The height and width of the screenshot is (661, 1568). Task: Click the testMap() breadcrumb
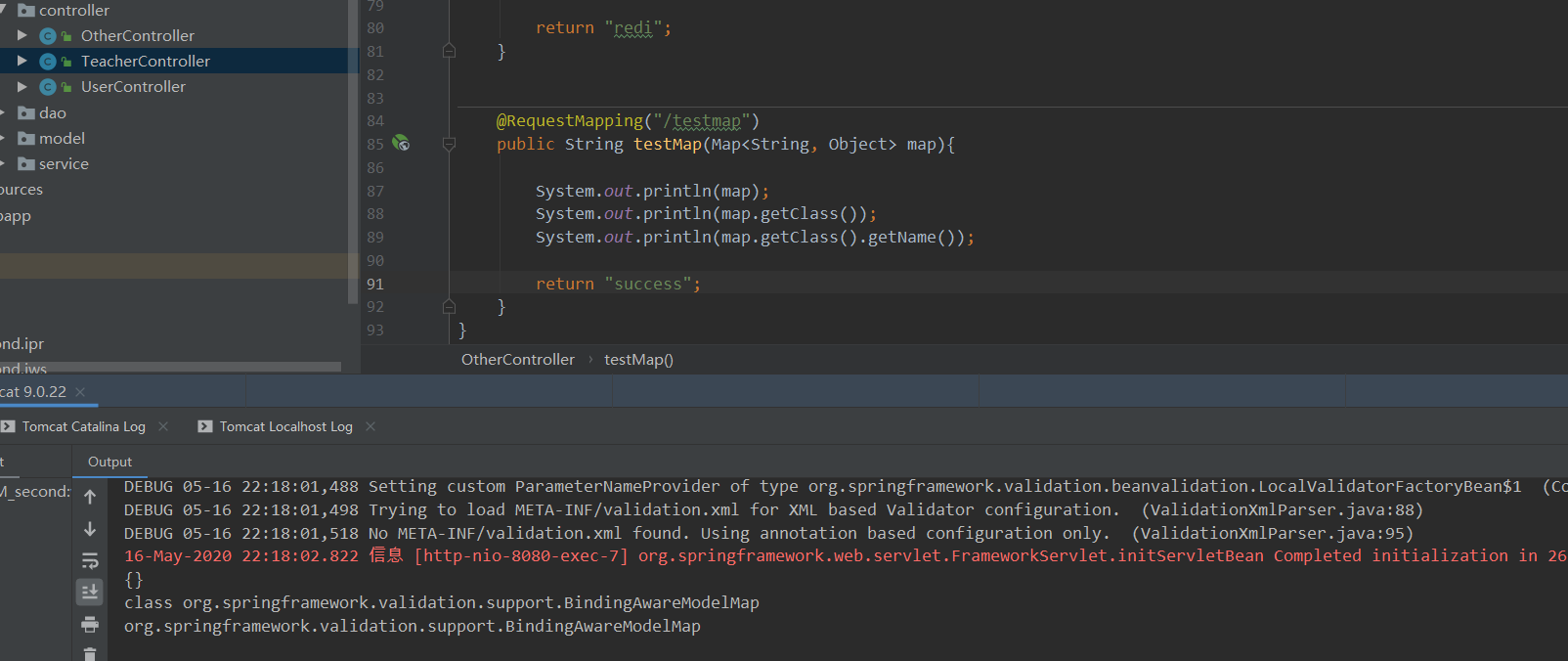(638, 360)
